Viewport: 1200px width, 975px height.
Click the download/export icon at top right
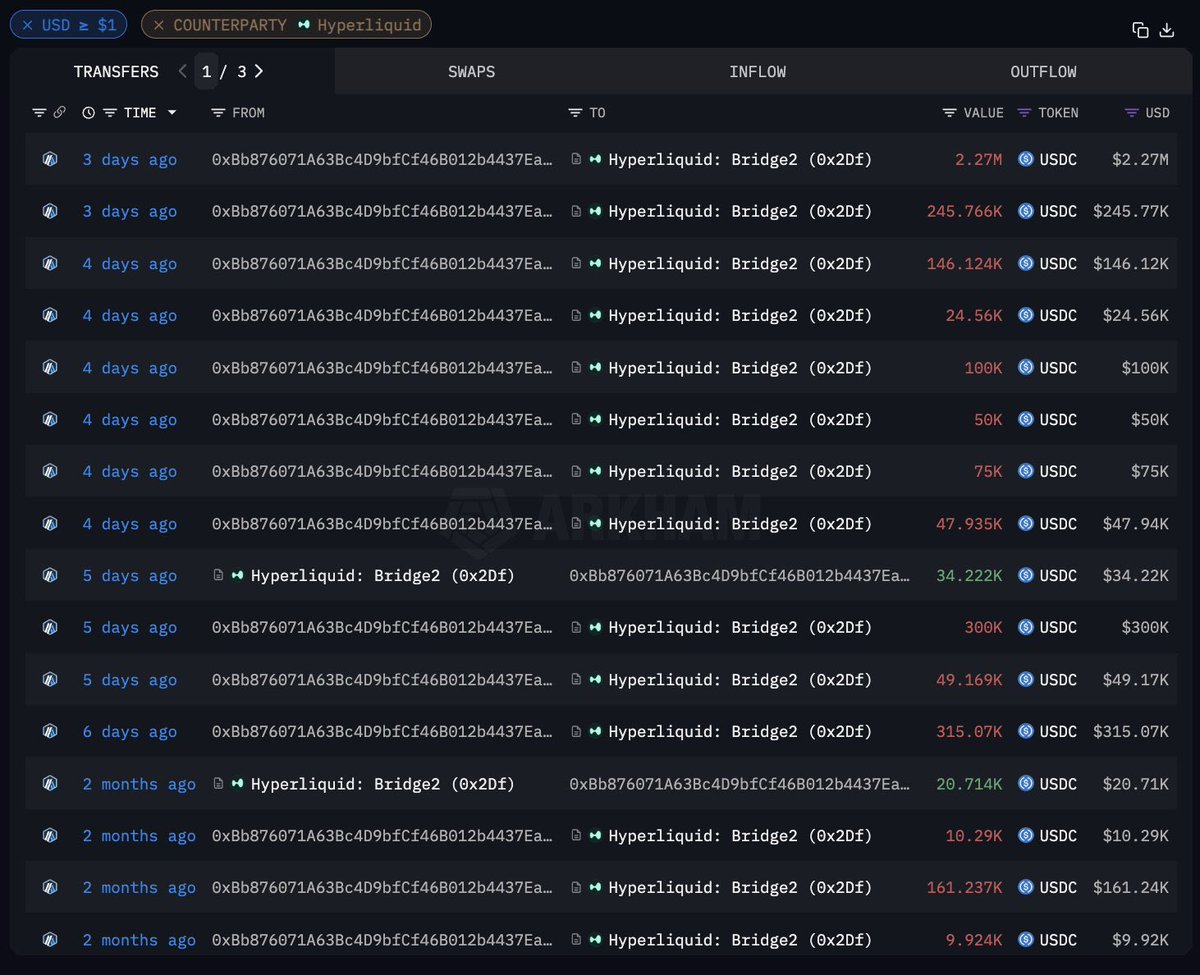pyautogui.click(x=1167, y=30)
